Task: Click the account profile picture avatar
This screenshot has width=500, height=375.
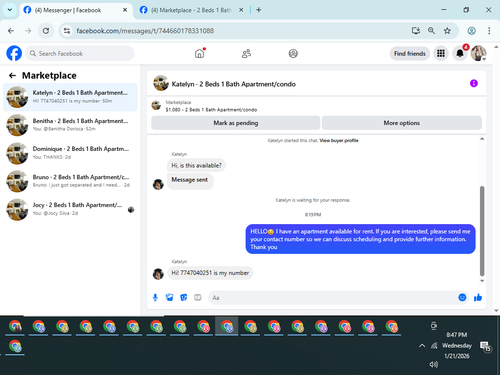Action: pos(478,53)
